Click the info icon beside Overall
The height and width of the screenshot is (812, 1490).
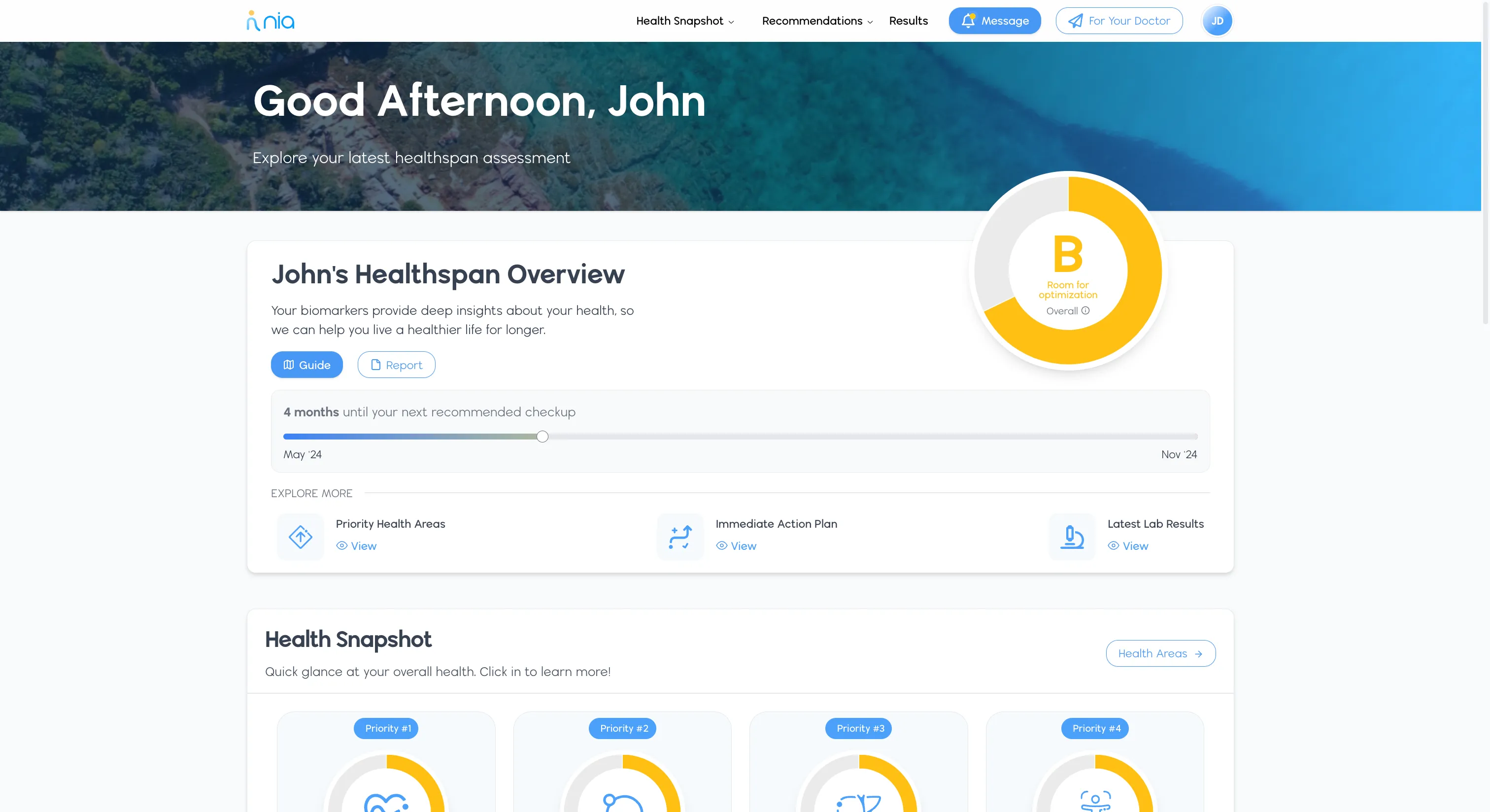point(1085,310)
